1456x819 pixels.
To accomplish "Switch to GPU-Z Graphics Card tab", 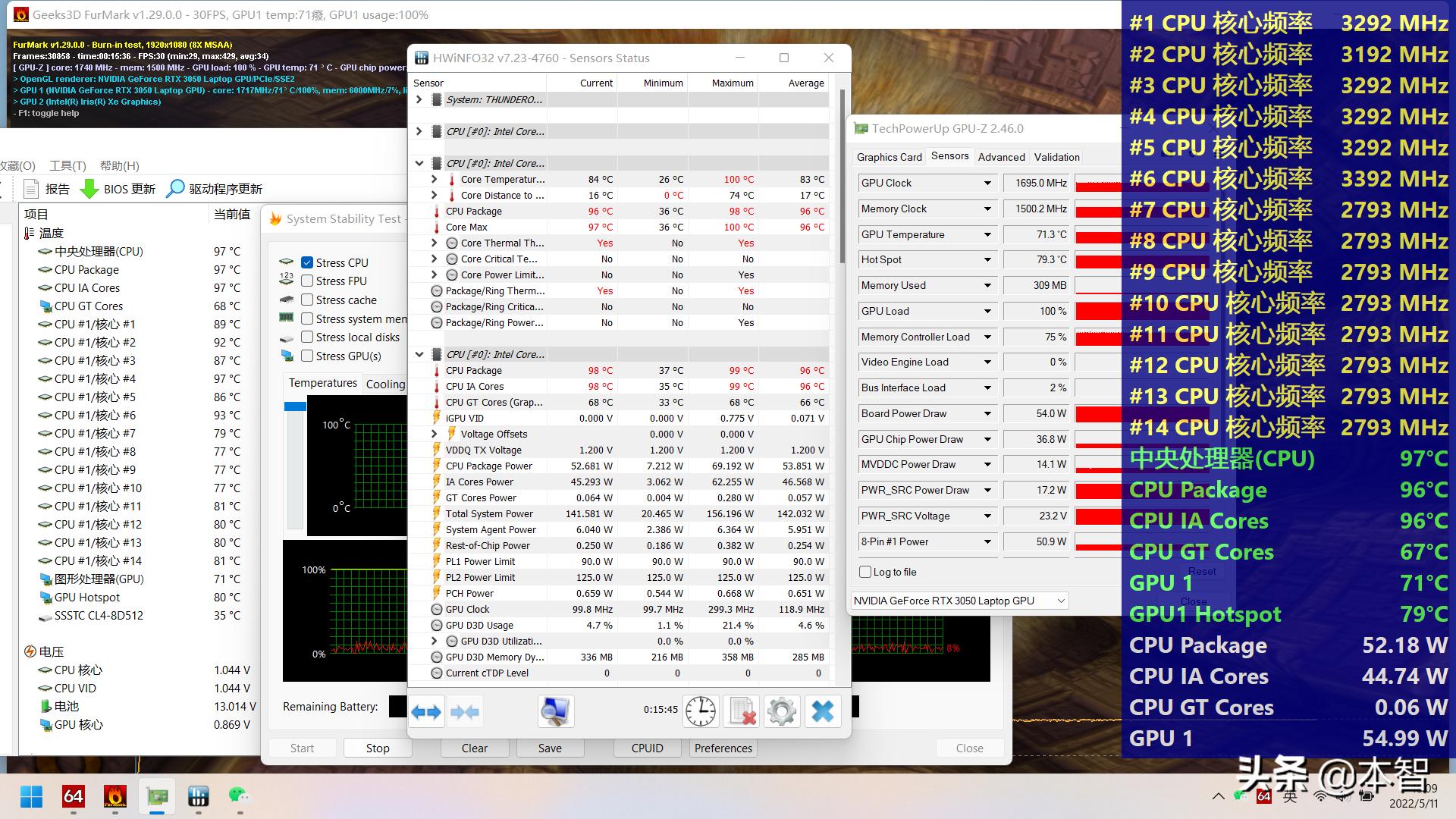I will pyautogui.click(x=889, y=157).
